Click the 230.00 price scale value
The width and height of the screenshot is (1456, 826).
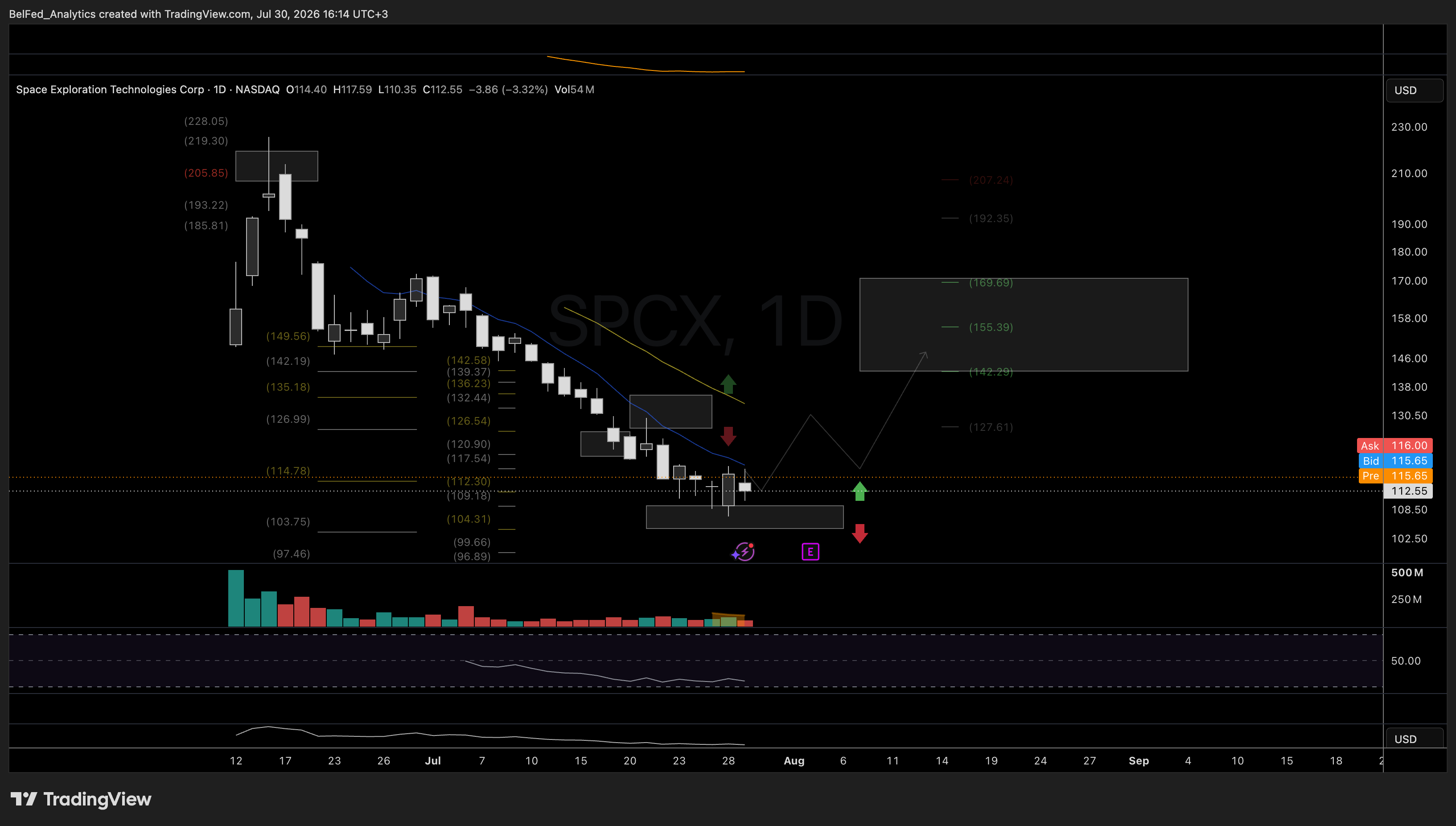[1409, 127]
